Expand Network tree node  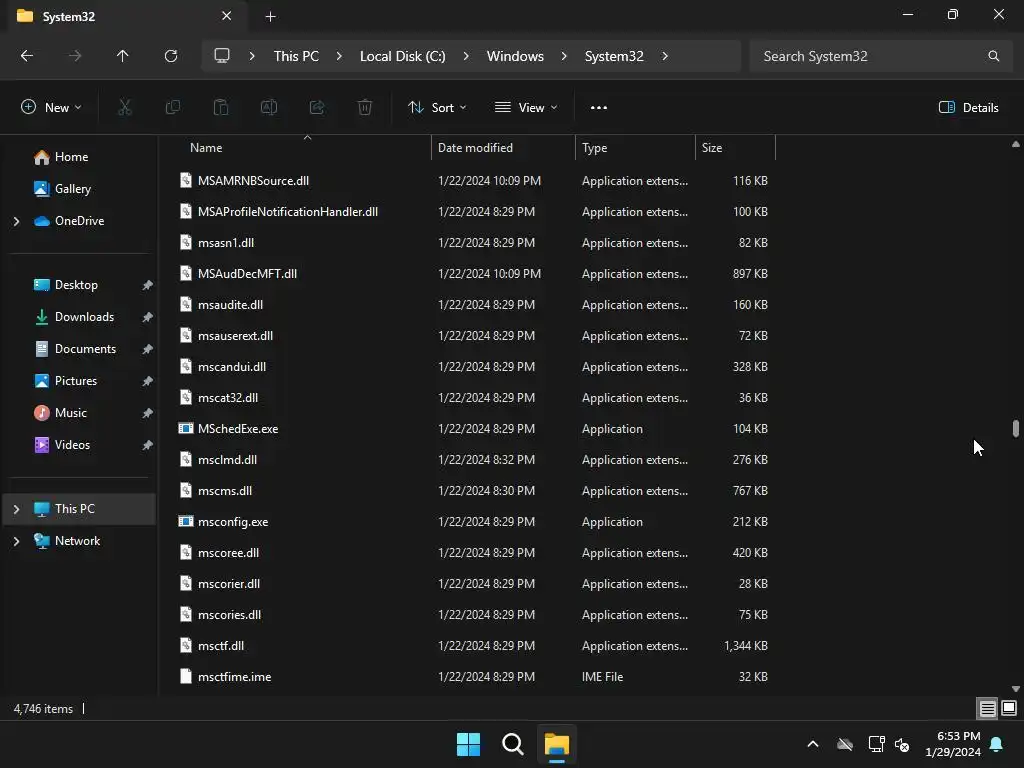[16, 541]
